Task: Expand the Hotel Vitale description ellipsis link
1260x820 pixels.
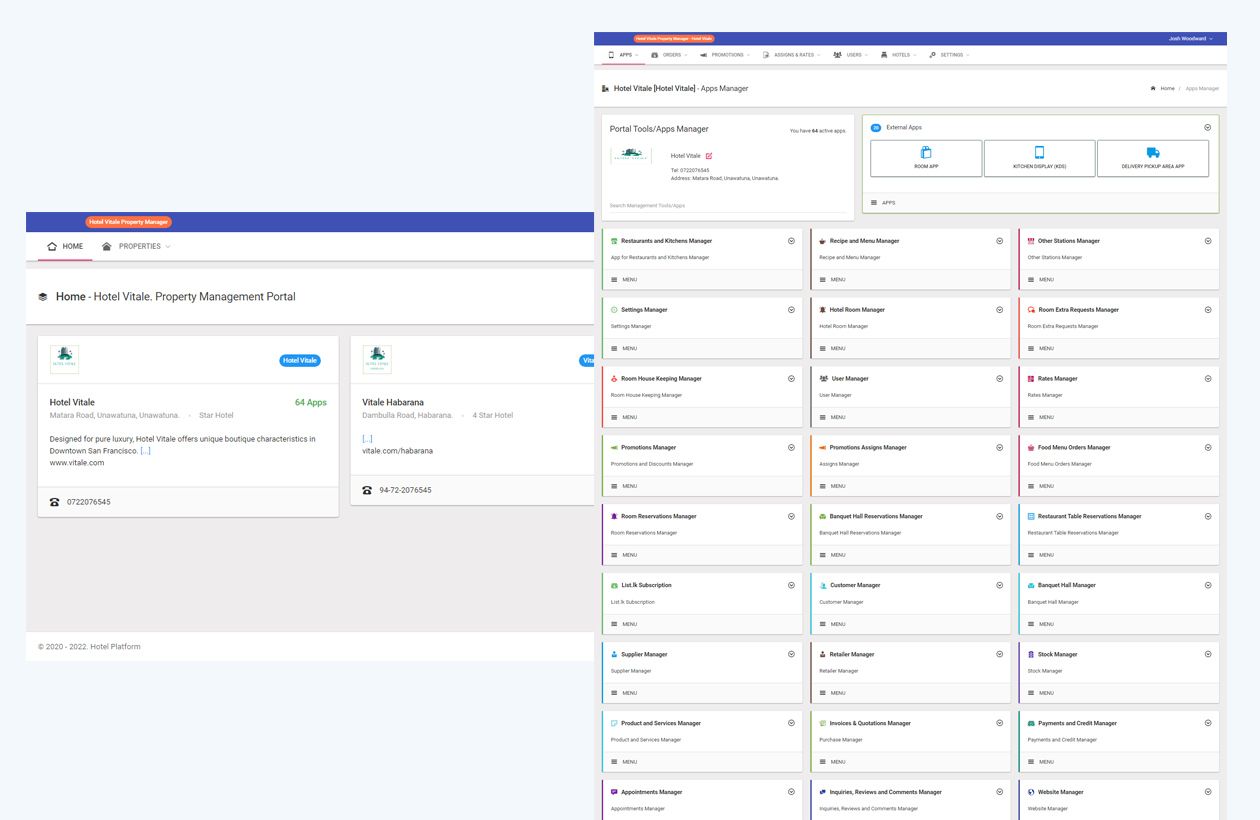Action: click(146, 451)
